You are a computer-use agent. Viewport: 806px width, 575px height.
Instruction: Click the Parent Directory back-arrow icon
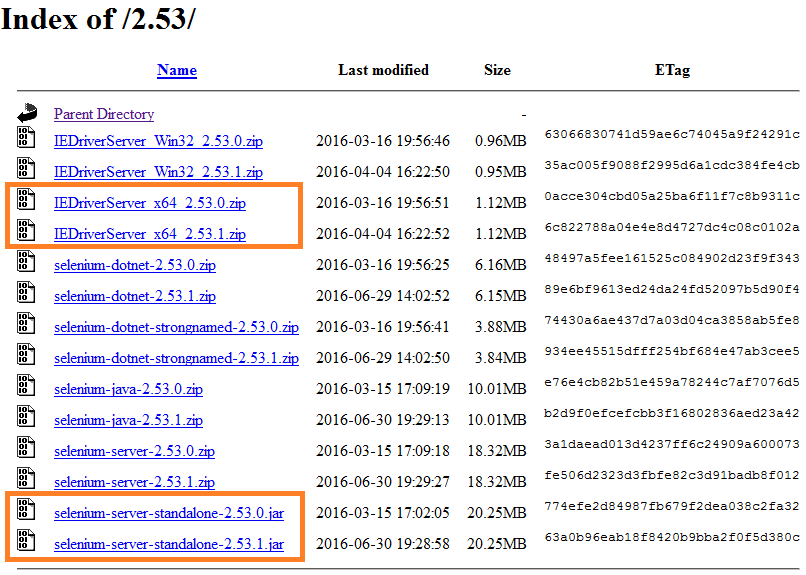click(x=27, y=113)
